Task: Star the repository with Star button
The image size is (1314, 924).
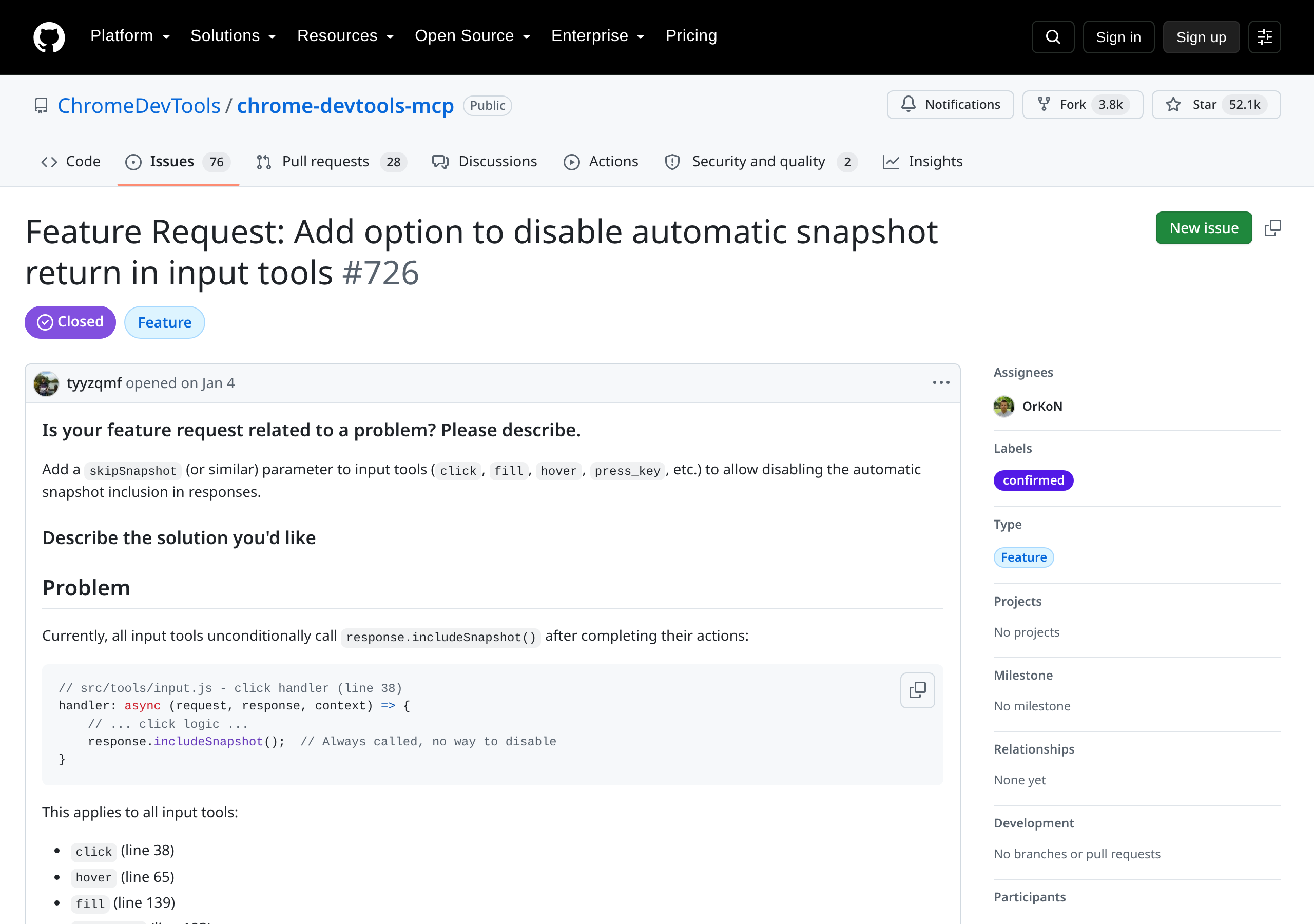Action: pos(1215,104)
